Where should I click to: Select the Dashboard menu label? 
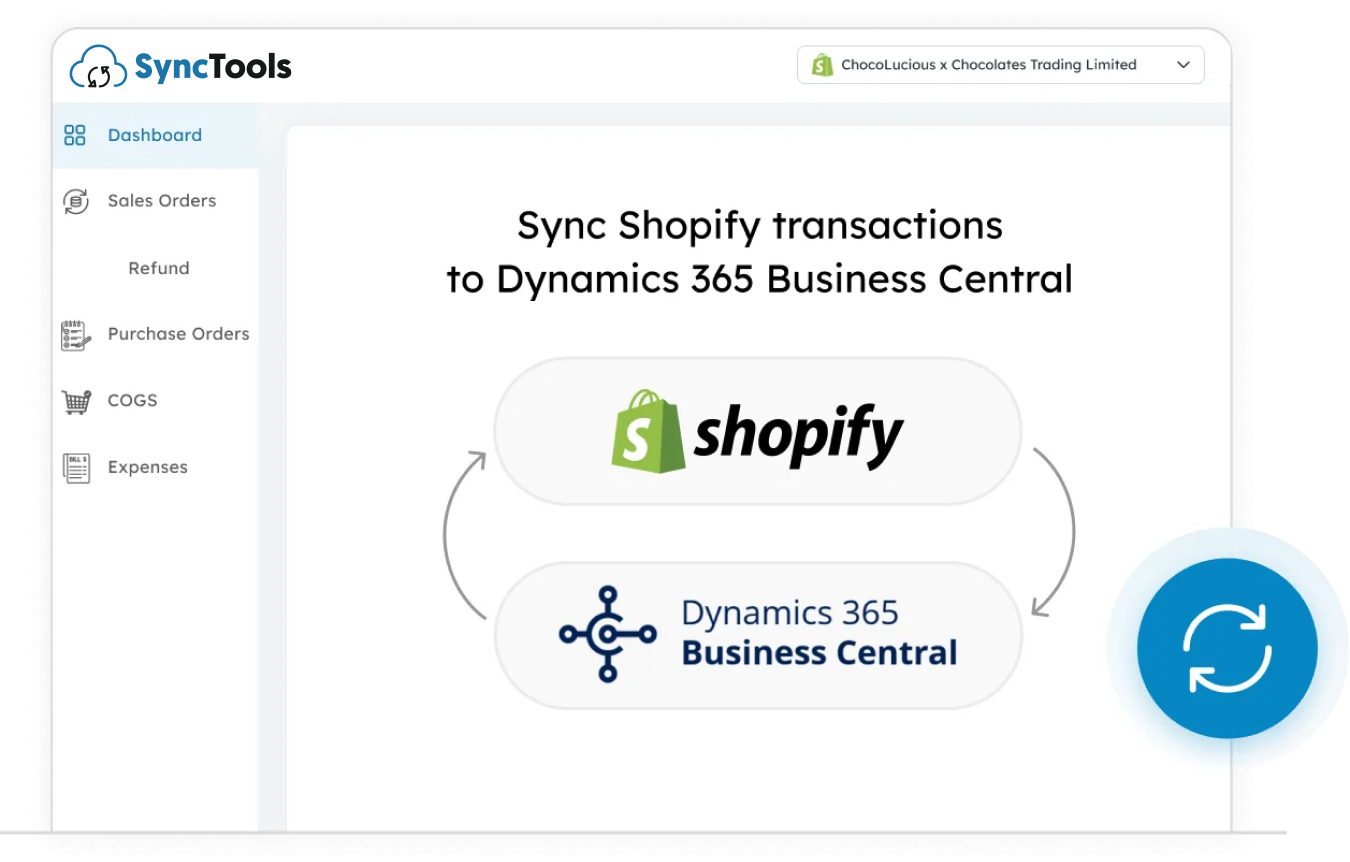coord(155,135)
